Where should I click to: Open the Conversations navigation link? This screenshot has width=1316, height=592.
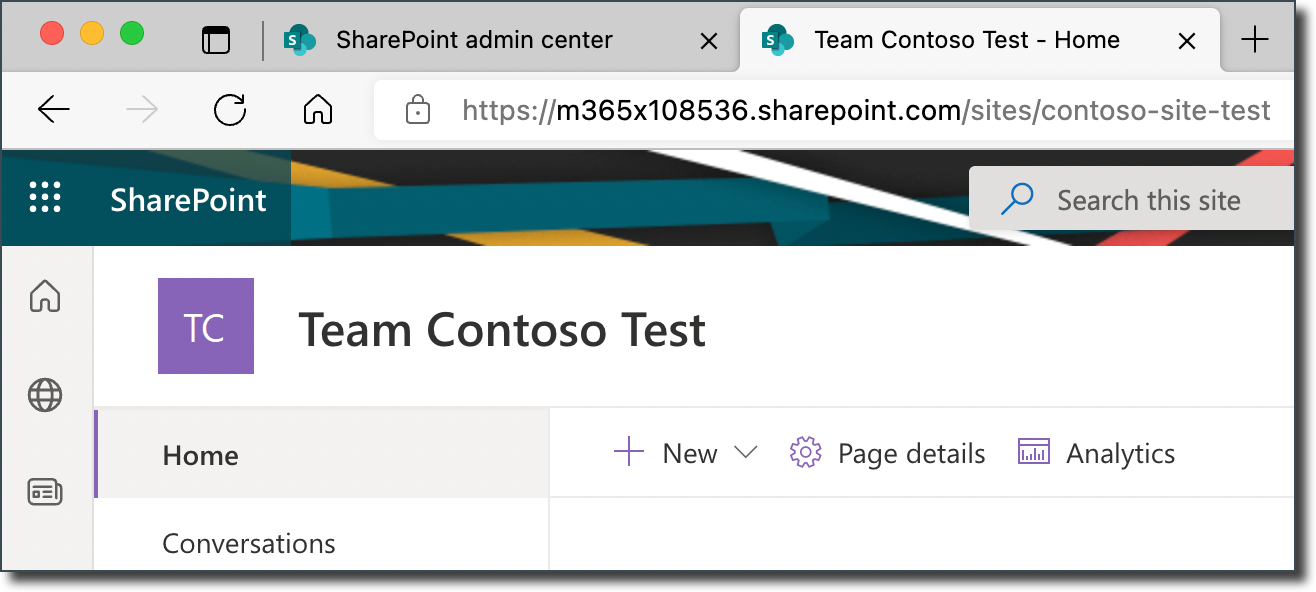[248, 543]
